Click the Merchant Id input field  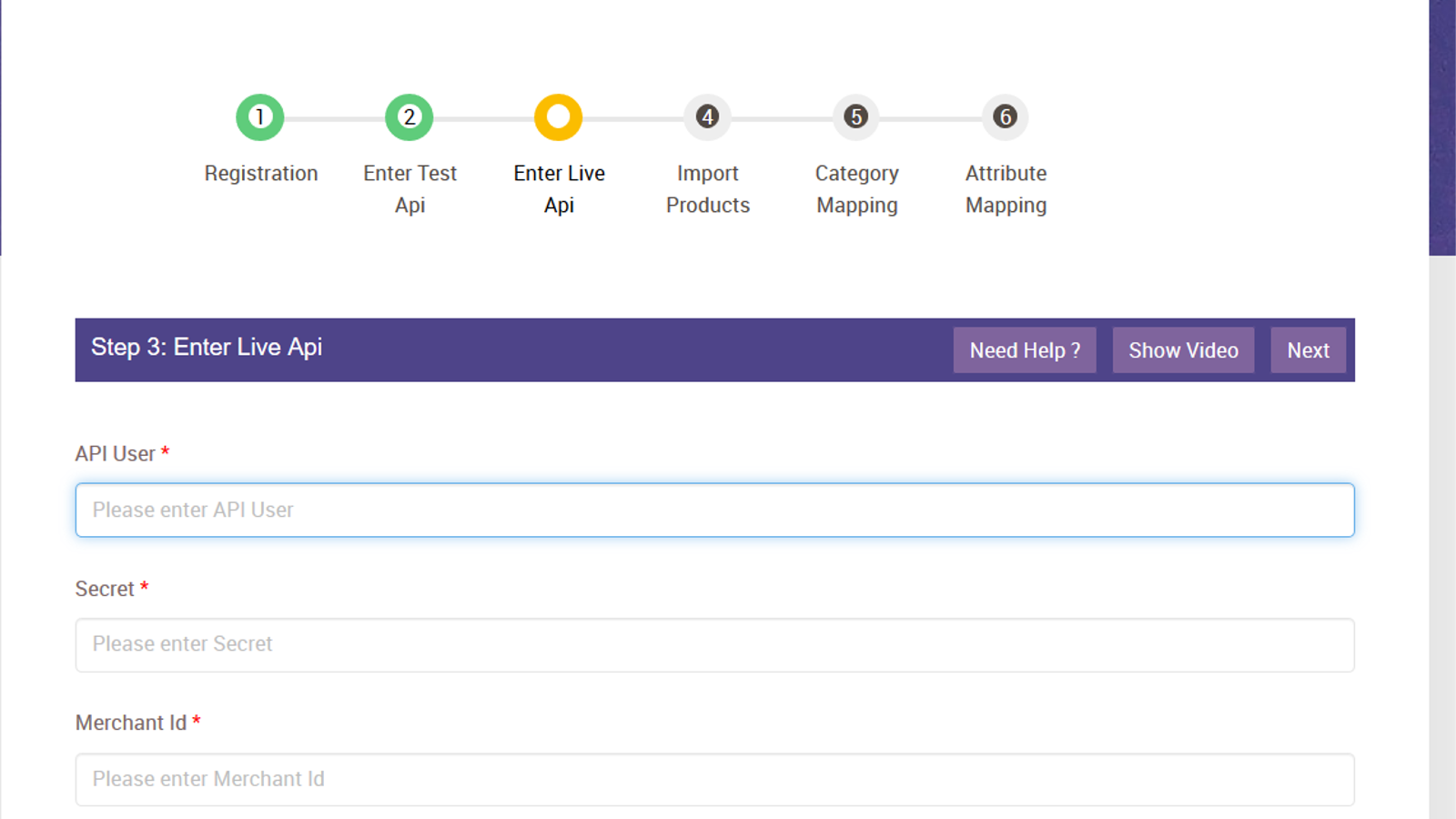tap(715, 779)
